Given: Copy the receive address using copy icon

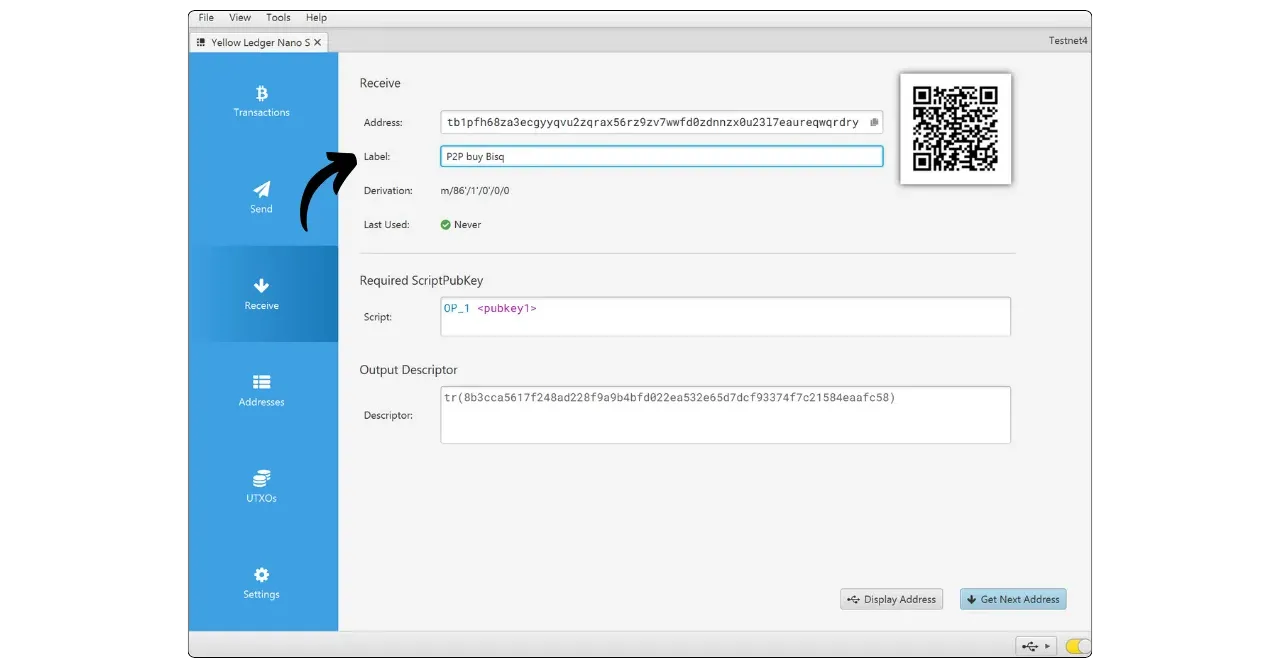Looking at the screenshot, I should click(x=873, y=123).
